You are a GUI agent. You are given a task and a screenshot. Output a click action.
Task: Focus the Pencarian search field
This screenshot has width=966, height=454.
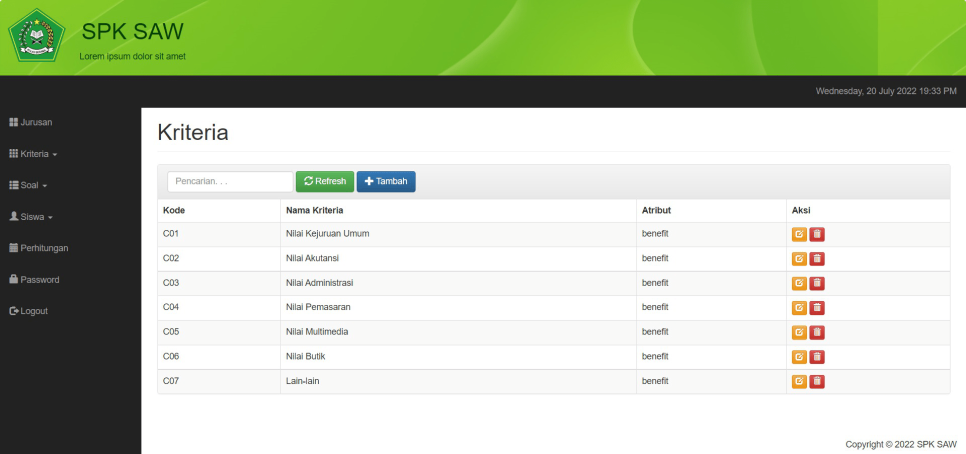229,181
